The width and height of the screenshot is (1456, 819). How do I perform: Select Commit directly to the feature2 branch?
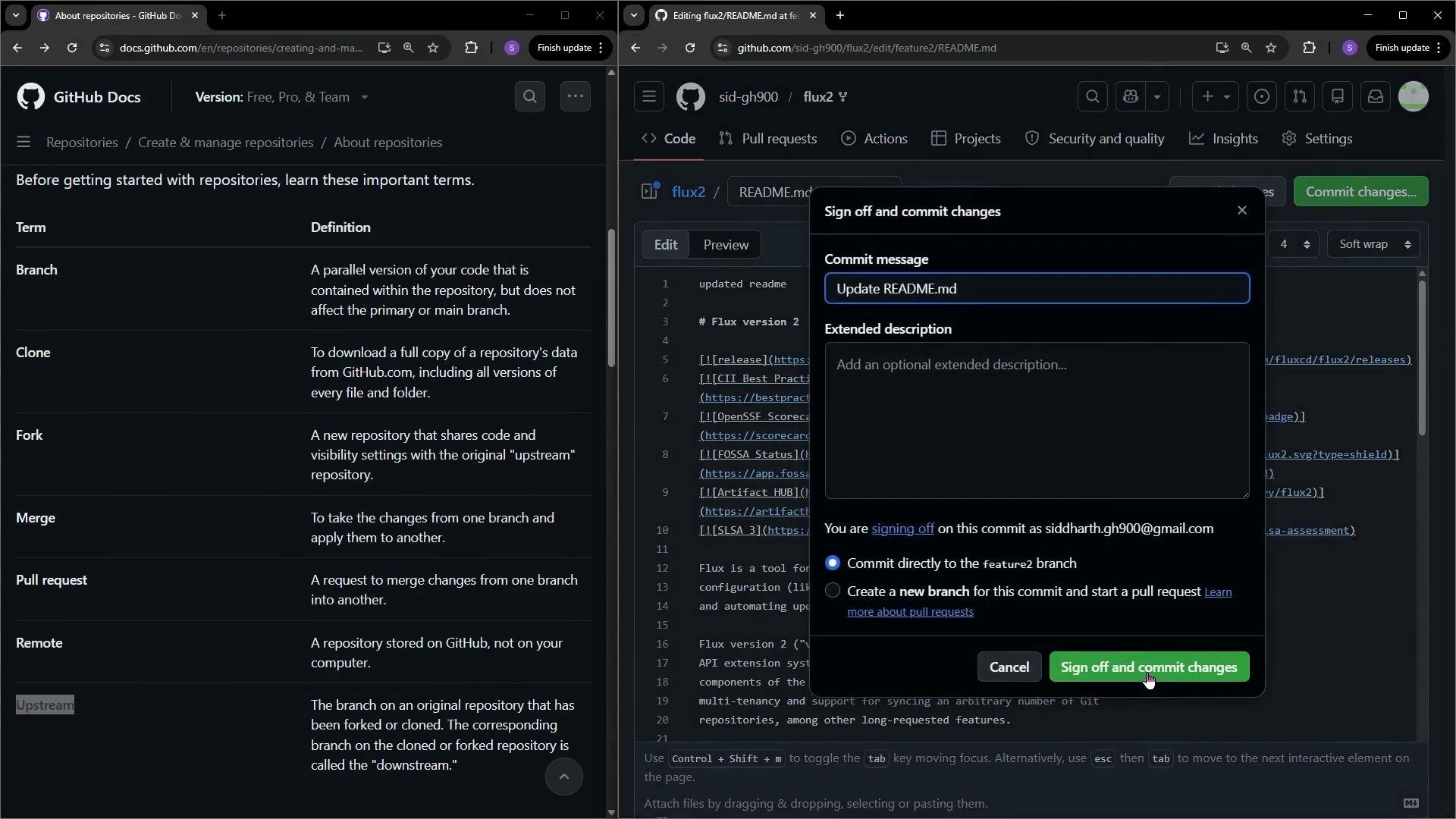[x=833, y=563]
